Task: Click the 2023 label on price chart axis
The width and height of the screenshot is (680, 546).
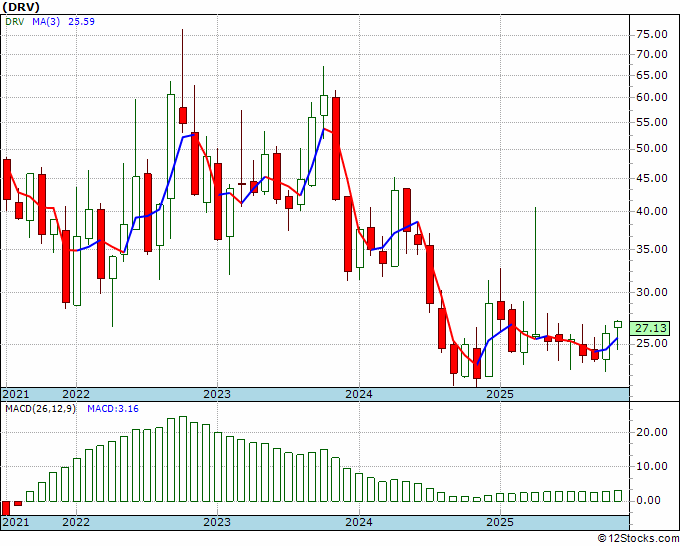Action: 217,394
